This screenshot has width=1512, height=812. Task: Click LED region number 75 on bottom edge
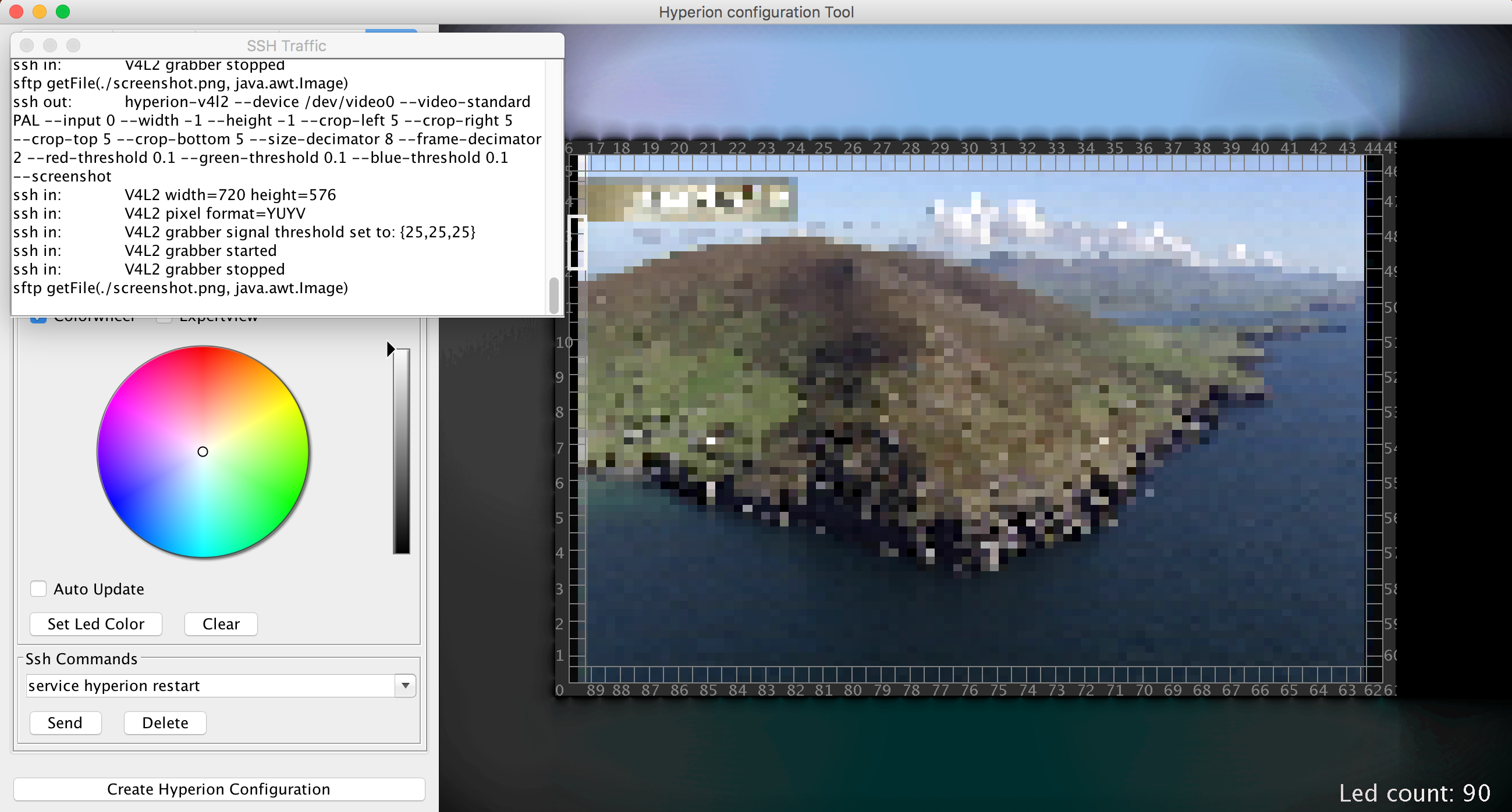coord(999,690)
